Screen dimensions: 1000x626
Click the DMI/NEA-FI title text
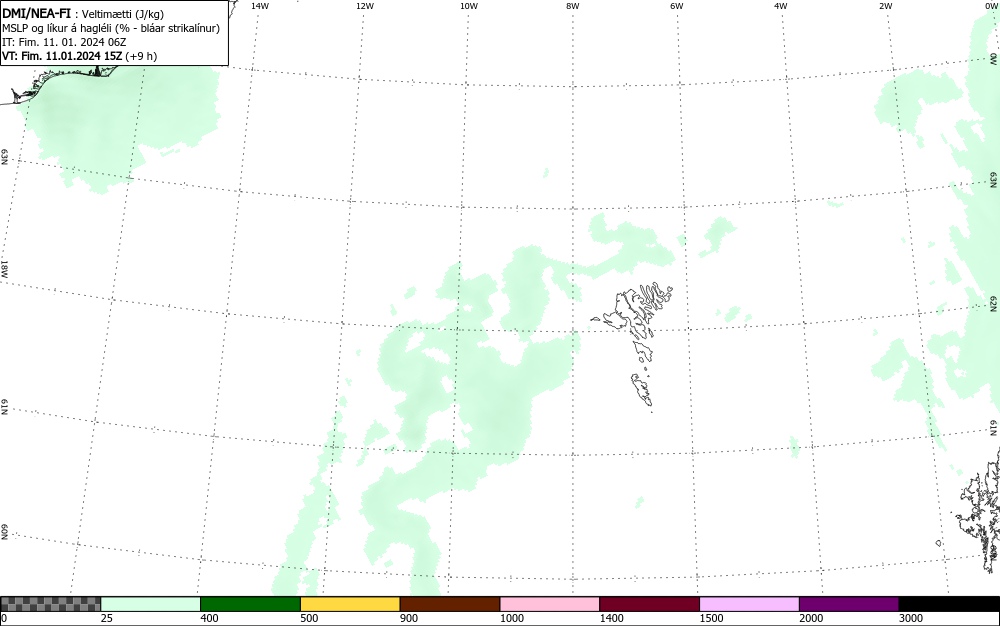pyautogui.click(x=36, y=13)
